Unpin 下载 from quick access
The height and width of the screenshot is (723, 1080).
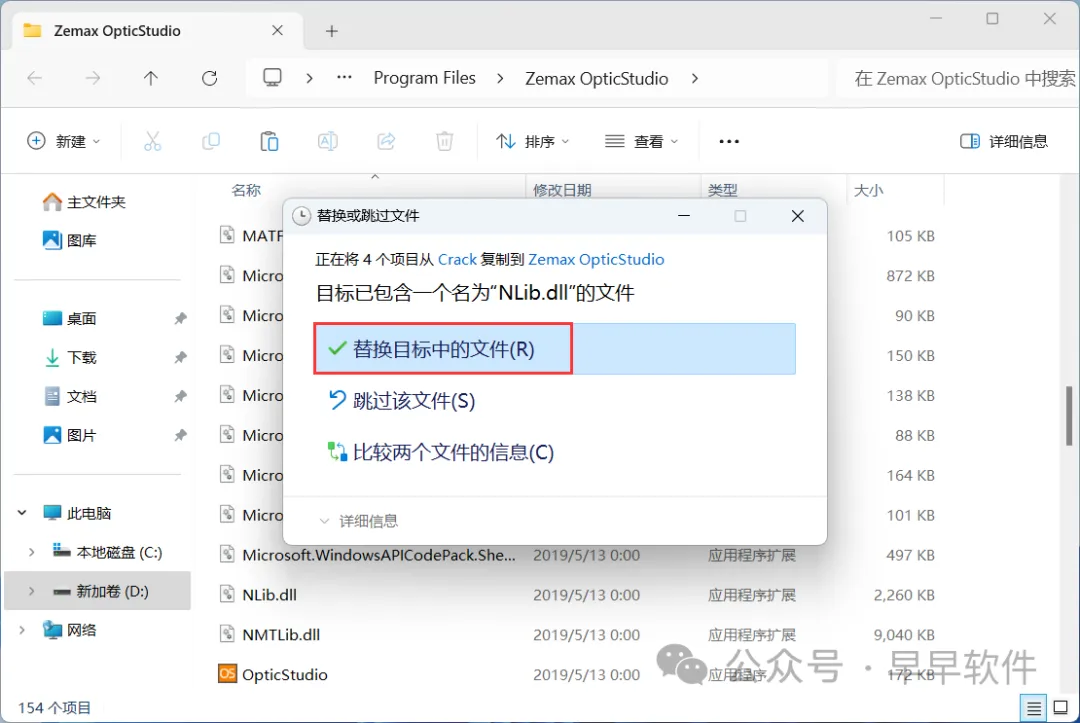(180, 357)
